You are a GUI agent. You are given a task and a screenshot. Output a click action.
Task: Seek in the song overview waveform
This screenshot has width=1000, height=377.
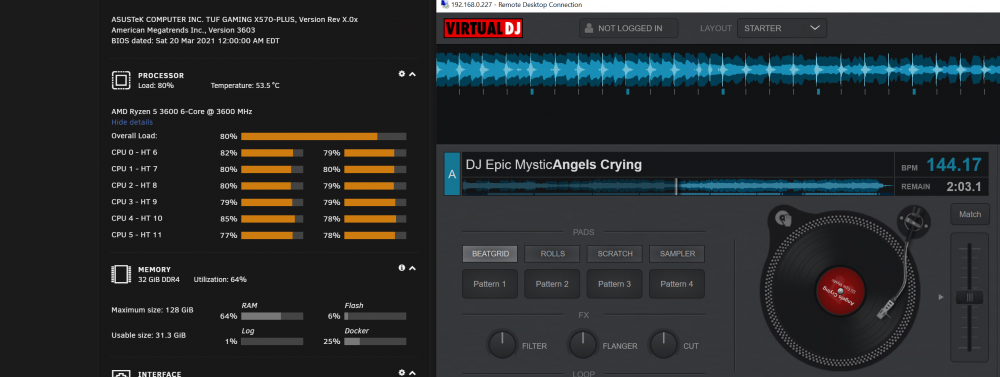coord(677,186)
